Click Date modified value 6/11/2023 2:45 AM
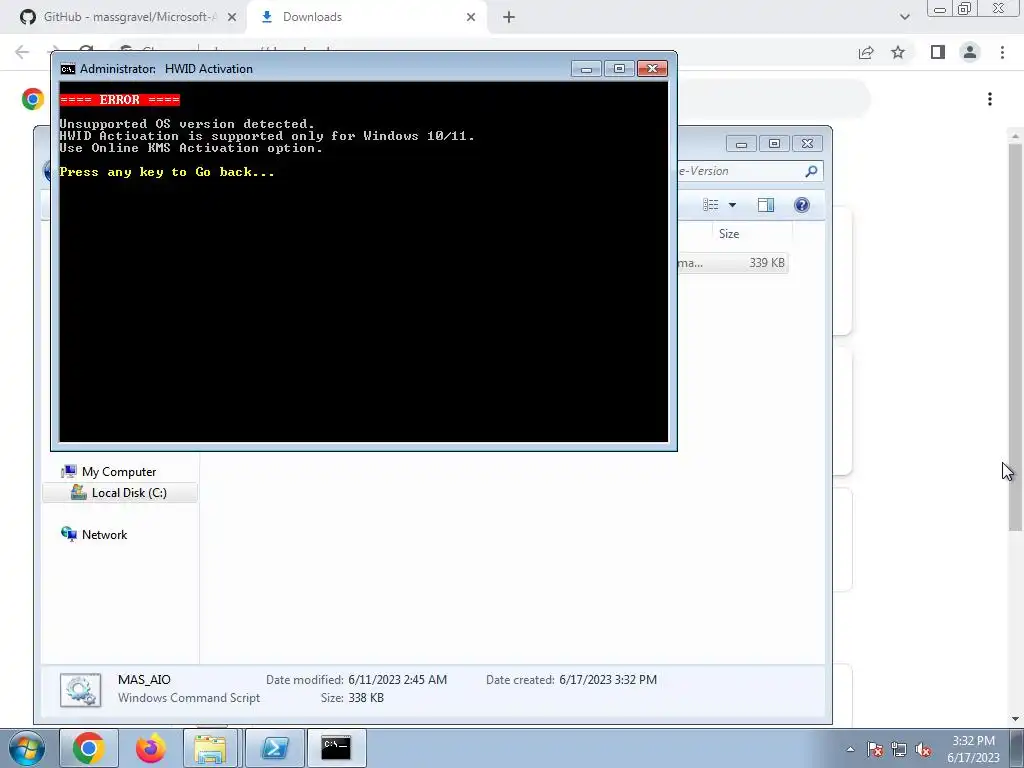The image size is (1024, 768). pos(398,680)
